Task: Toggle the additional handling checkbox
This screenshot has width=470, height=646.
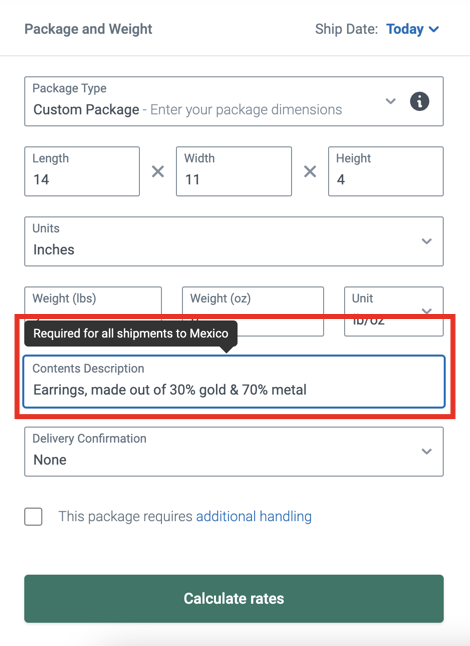Action: (x=33, y=517)
